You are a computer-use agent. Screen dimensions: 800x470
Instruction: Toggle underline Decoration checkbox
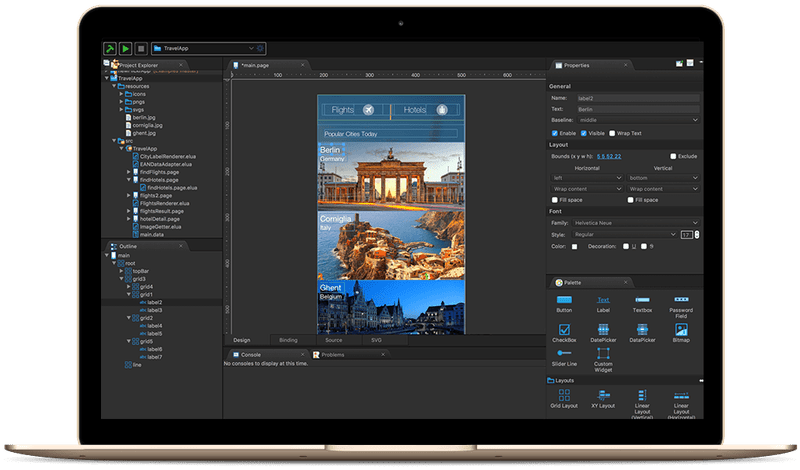coord(626,246)
